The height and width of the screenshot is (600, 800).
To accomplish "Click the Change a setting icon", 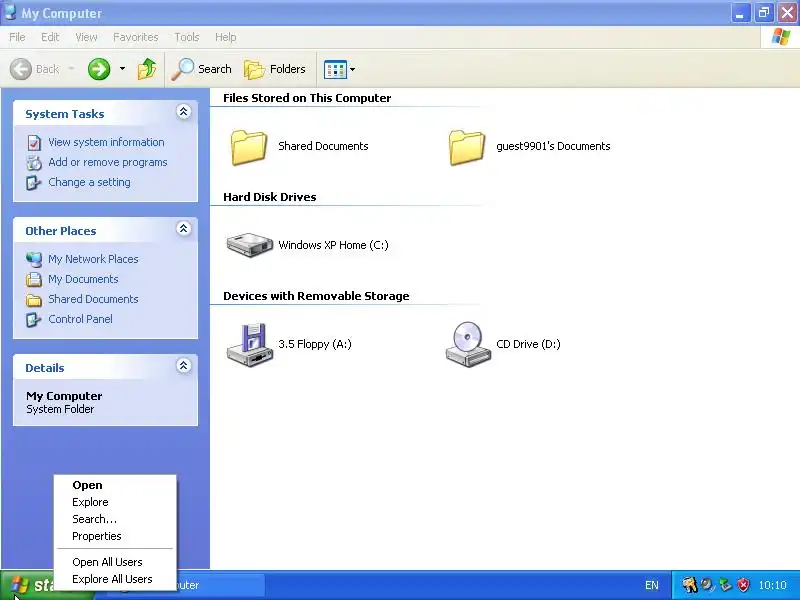I will [x=34, y=183].
